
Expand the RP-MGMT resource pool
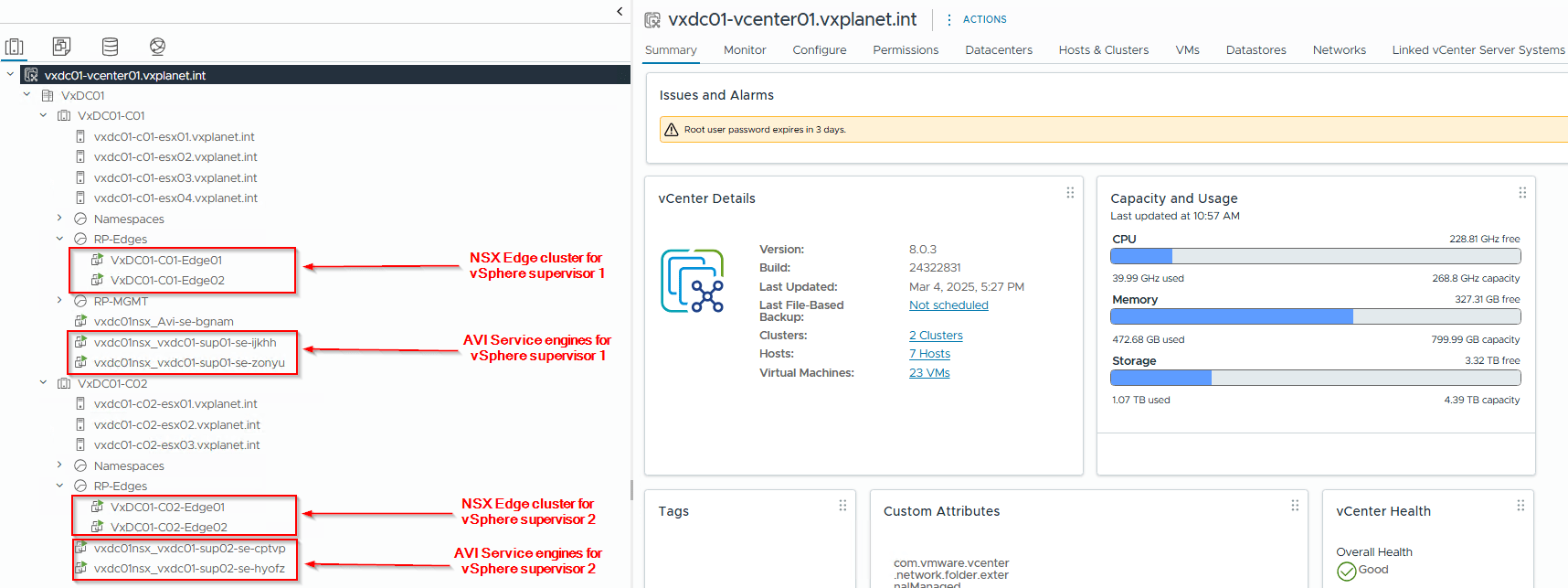(x=59, y=300)
